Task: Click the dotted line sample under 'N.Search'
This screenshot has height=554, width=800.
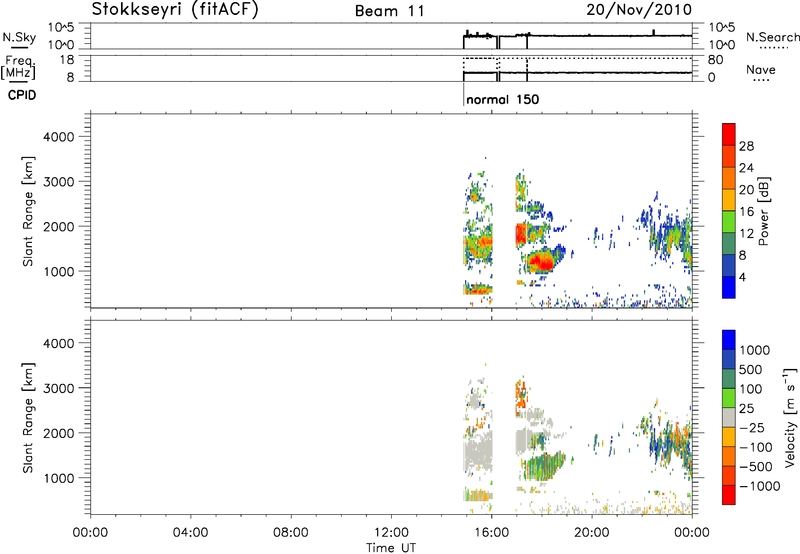Action: [x=773, y=48]
